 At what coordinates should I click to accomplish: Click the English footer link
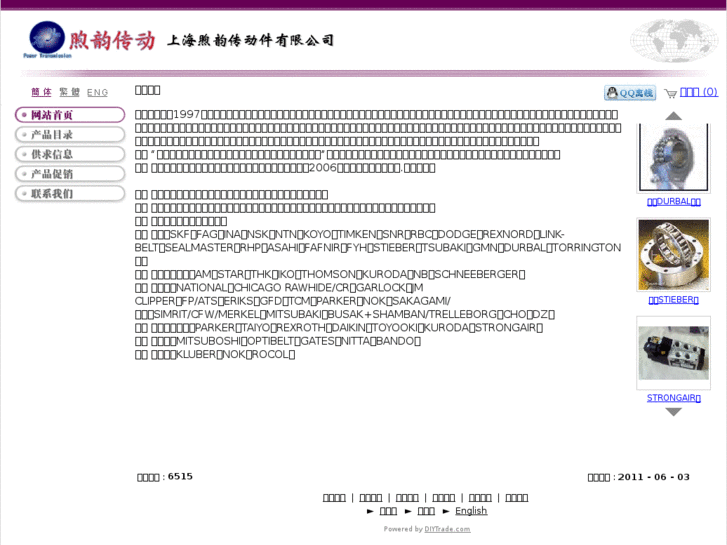(471, 511)
